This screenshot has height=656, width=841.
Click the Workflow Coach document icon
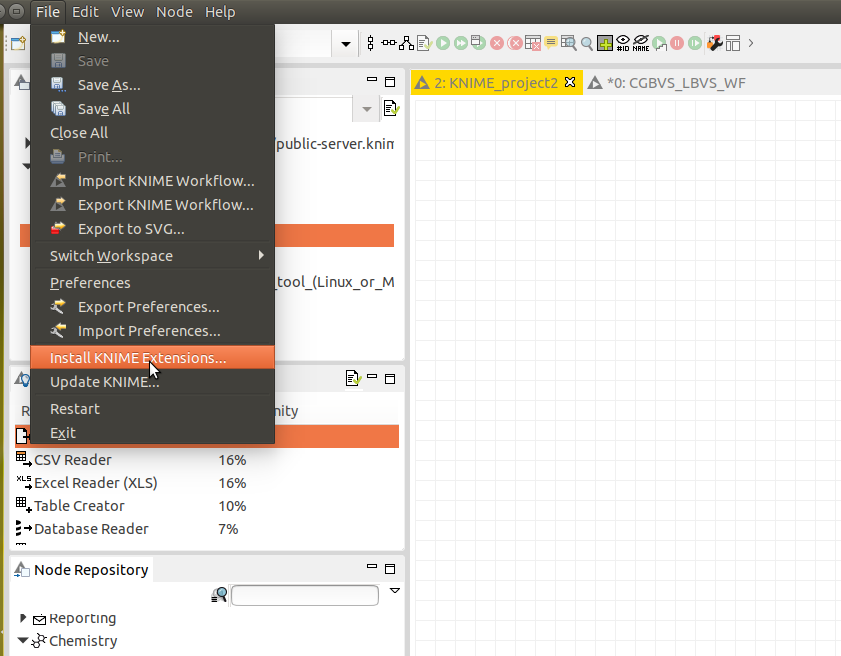tap(352, 378)
